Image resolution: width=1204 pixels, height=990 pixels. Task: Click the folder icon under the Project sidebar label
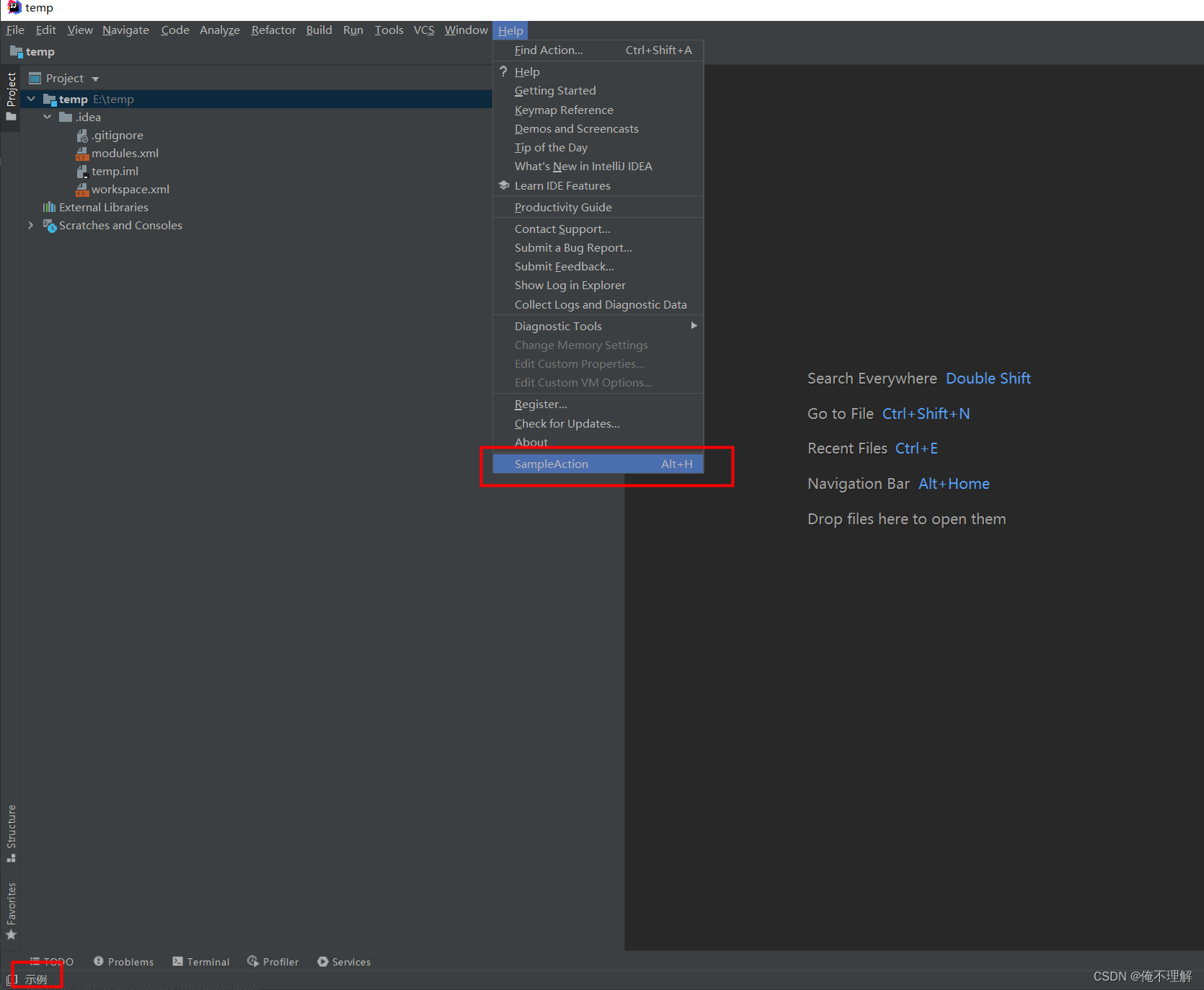click(x=11, y=117)
